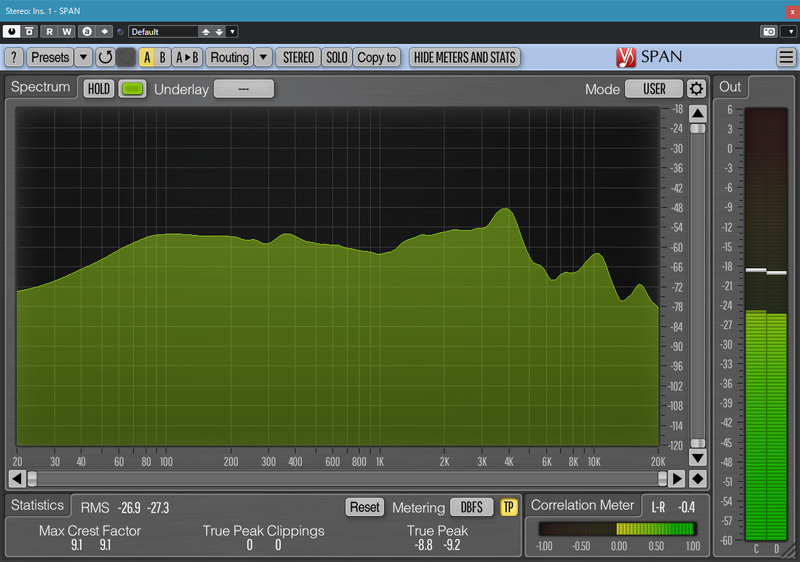This screenshot has width=800, height=562.
Task: Click the frequency range right arrow
Action: tap(677, 478)
